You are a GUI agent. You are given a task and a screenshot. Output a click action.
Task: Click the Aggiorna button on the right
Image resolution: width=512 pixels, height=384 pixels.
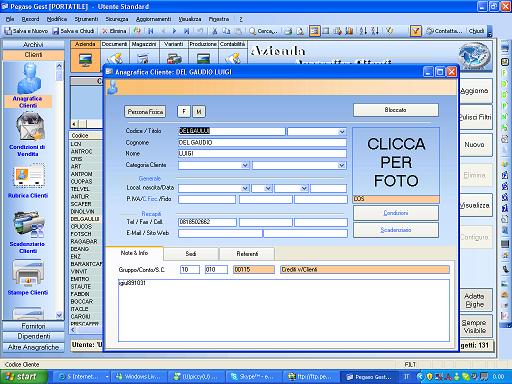[475, 91]
